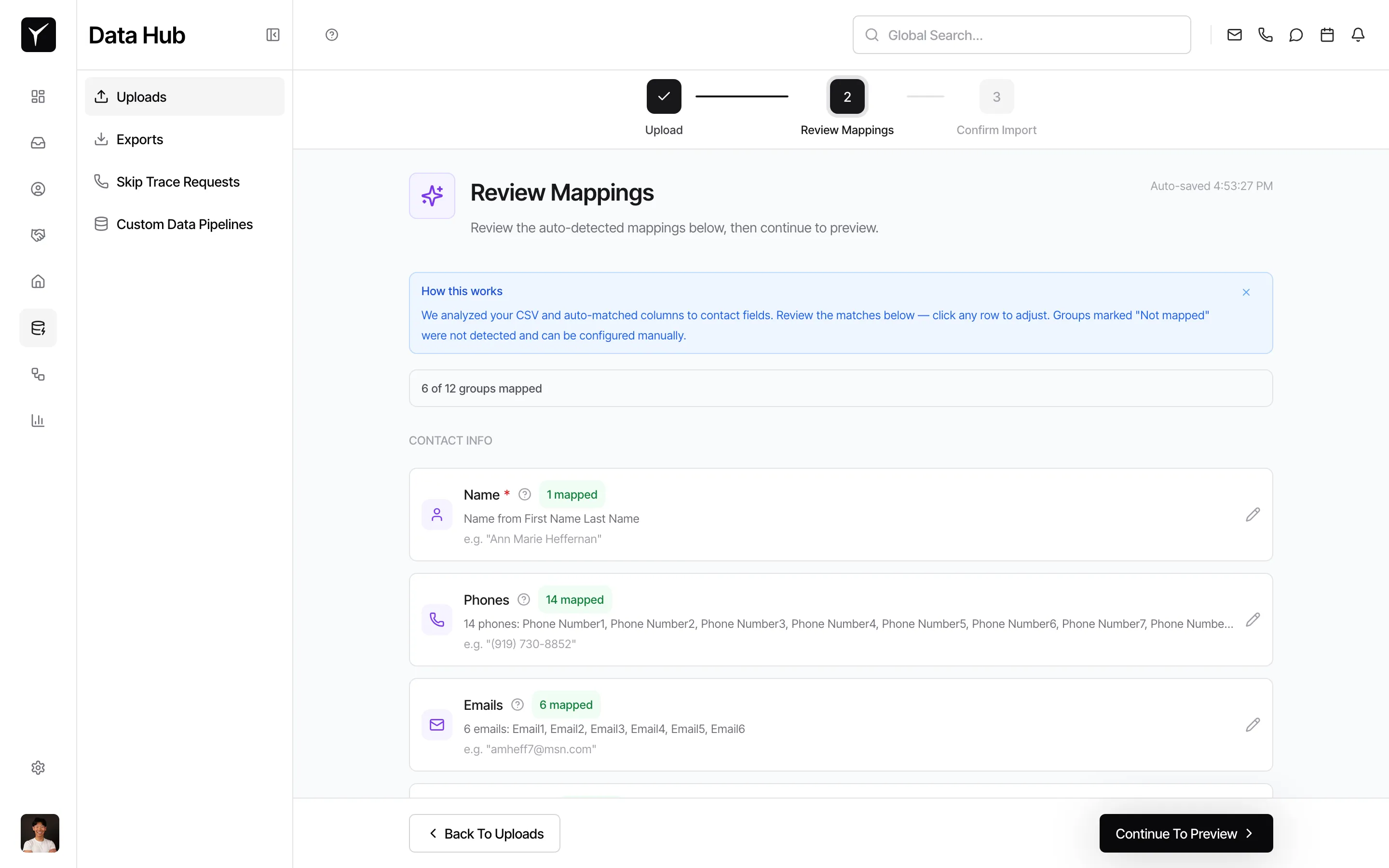The image size is (1389, 868).
Task: Open the phone dialer icon in top bar
Action: point(1265,35)
